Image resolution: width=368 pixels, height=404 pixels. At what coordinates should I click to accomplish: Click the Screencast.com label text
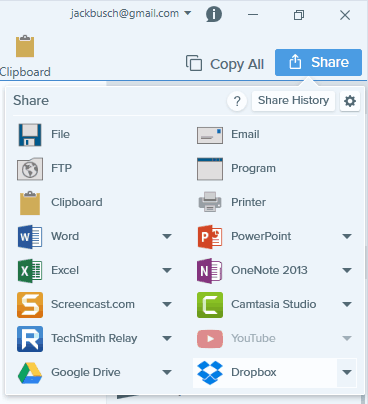(93, 304)
